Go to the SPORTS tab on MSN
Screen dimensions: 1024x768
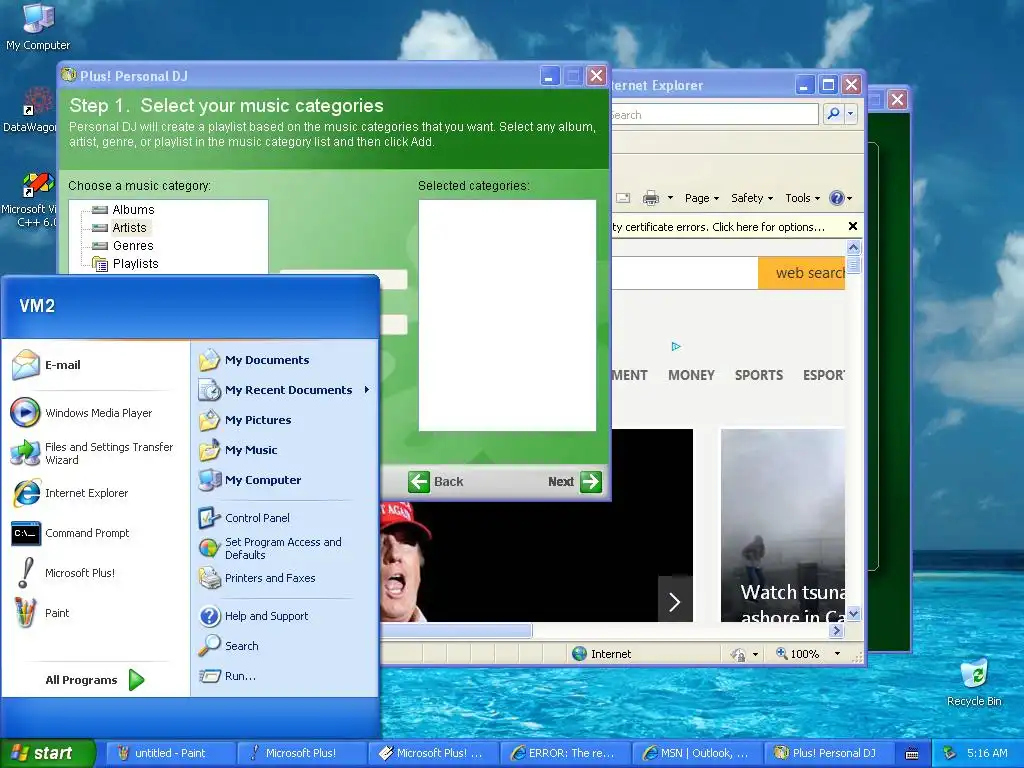758,375
